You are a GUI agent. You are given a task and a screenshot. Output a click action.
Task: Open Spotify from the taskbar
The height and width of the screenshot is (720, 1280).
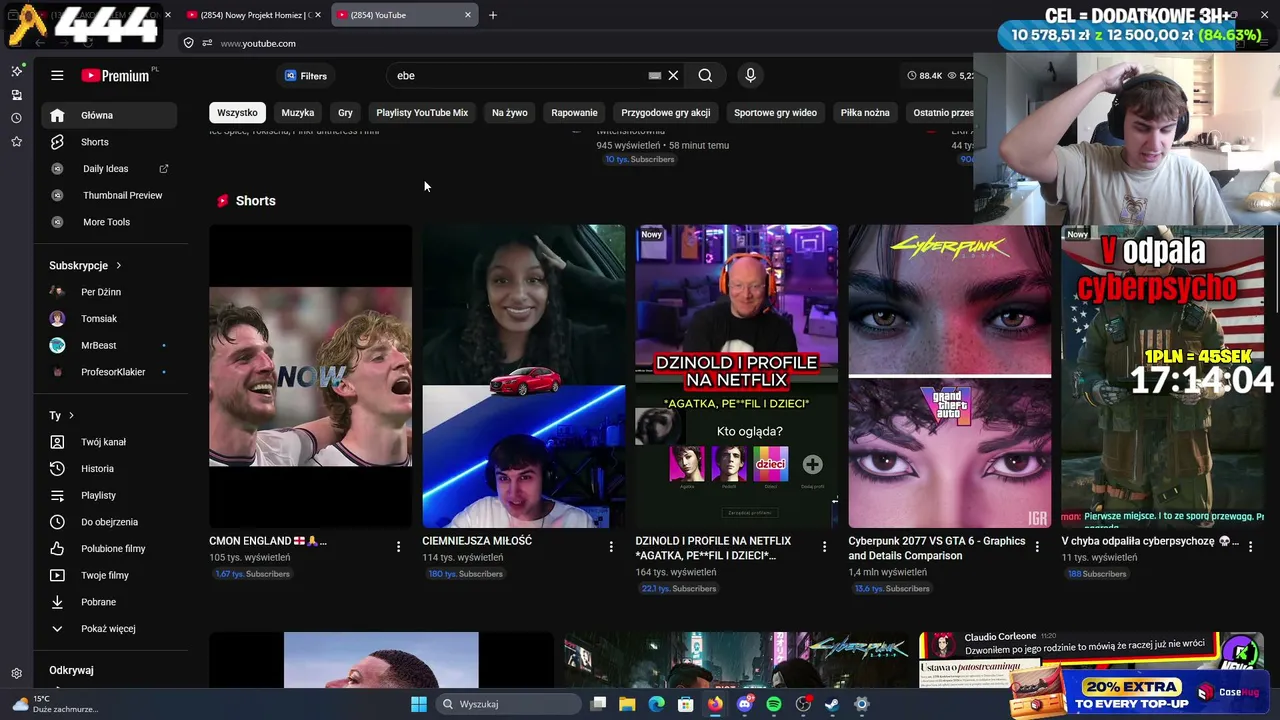pos(774,704)
